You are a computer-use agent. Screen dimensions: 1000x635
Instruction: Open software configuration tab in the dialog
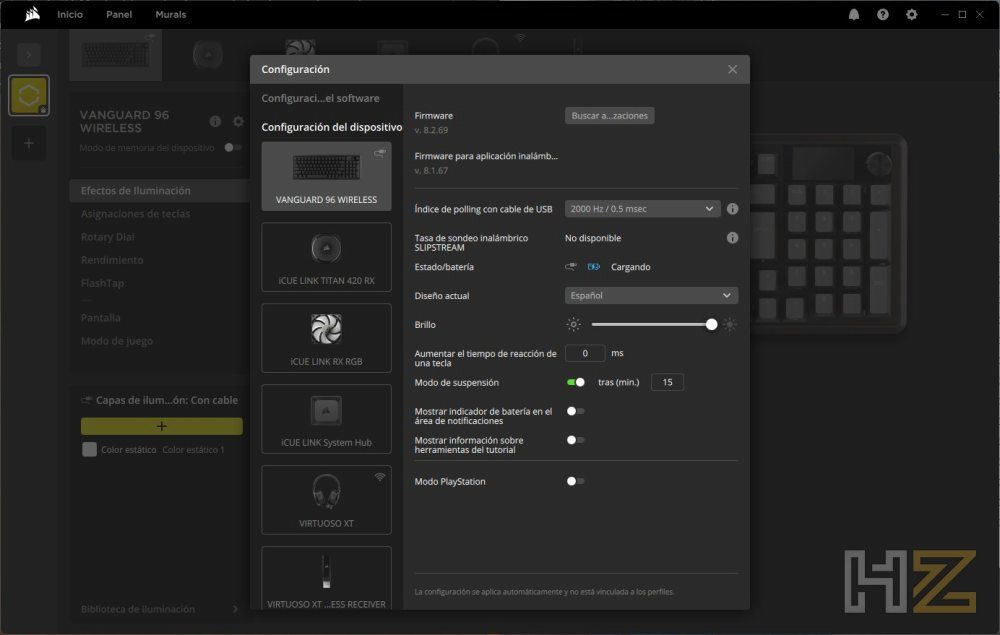(320, 98)
